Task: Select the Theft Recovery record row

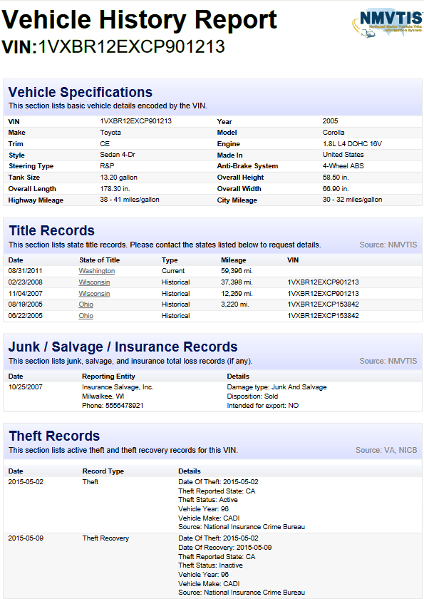Action: 213,565
